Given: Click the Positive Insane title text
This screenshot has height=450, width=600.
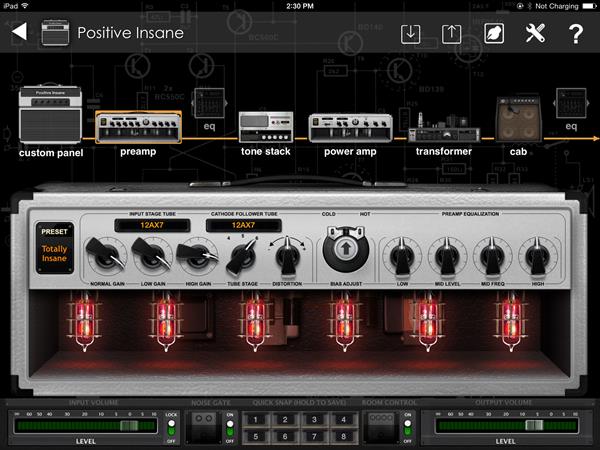Looking at the screenshot, I should click(130, 33).
